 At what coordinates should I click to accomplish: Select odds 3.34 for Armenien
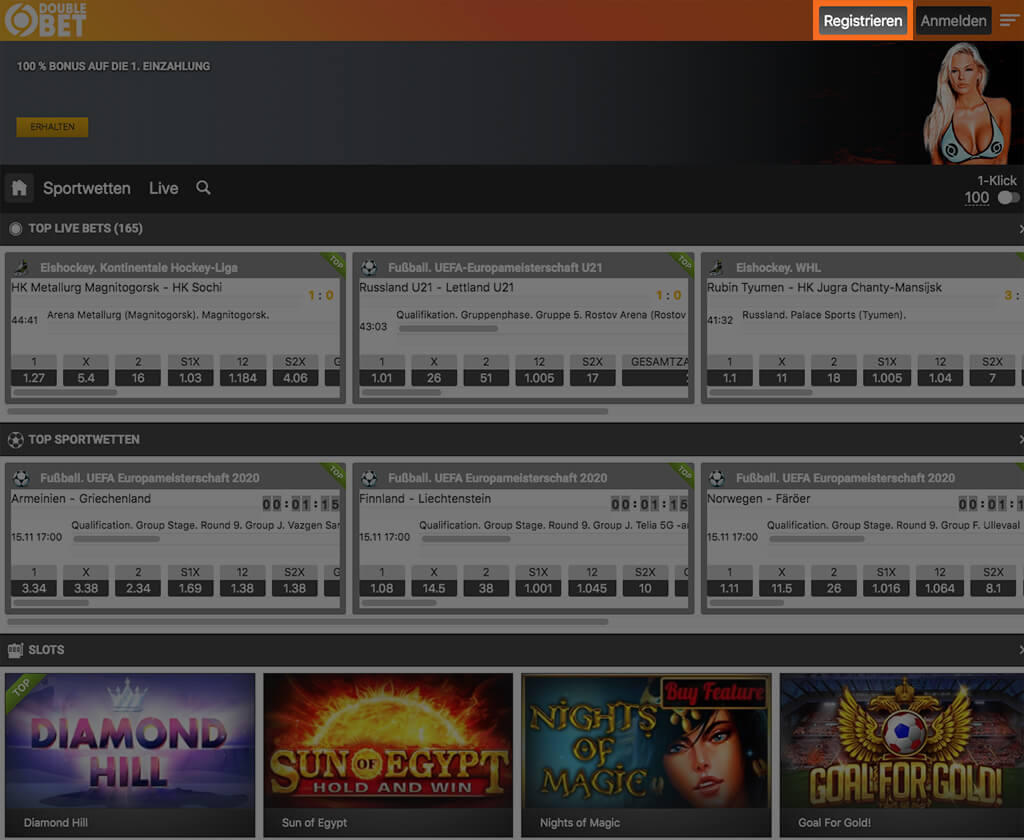click(34, 589)
